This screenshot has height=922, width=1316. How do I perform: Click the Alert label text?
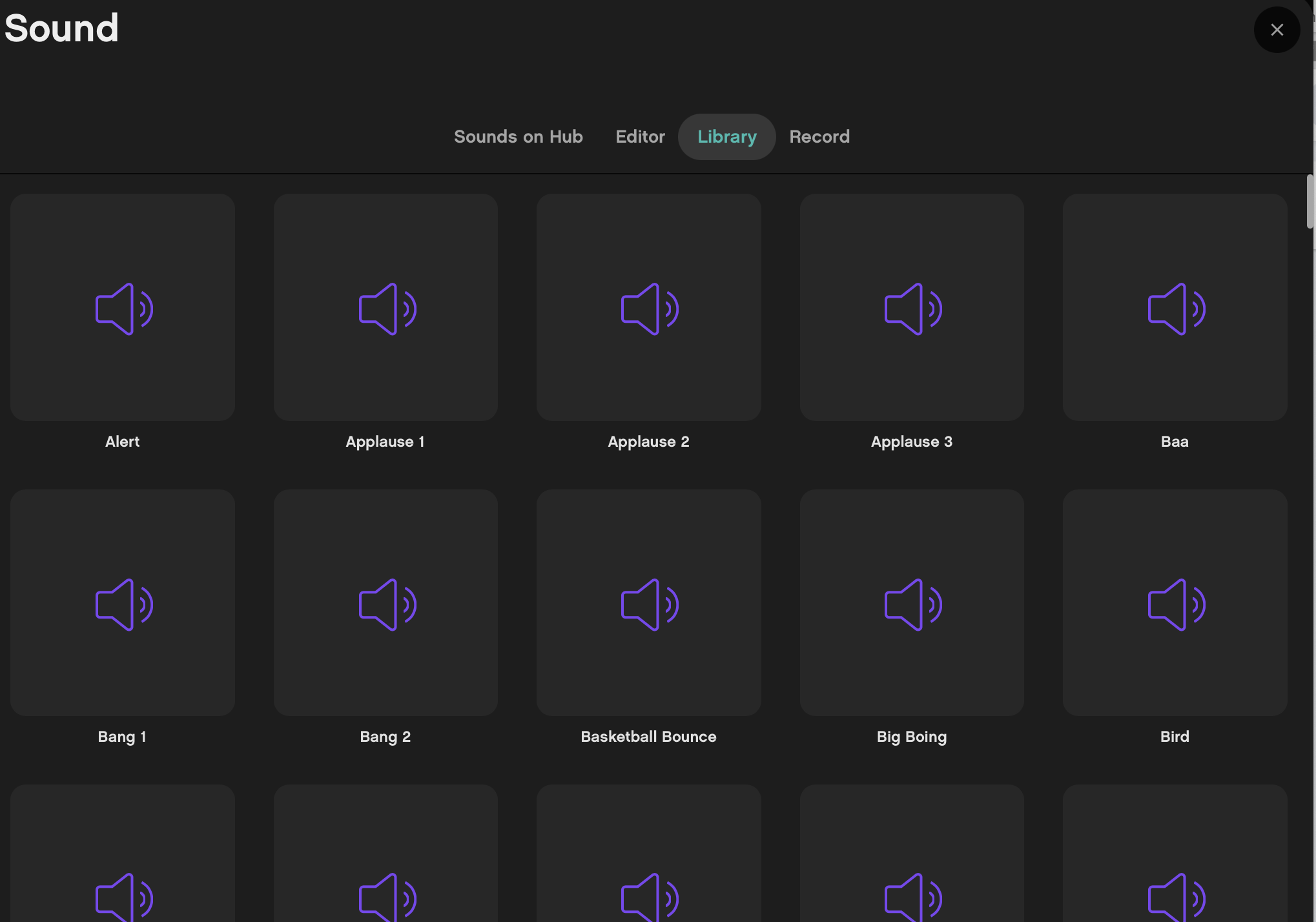point(122,442)
